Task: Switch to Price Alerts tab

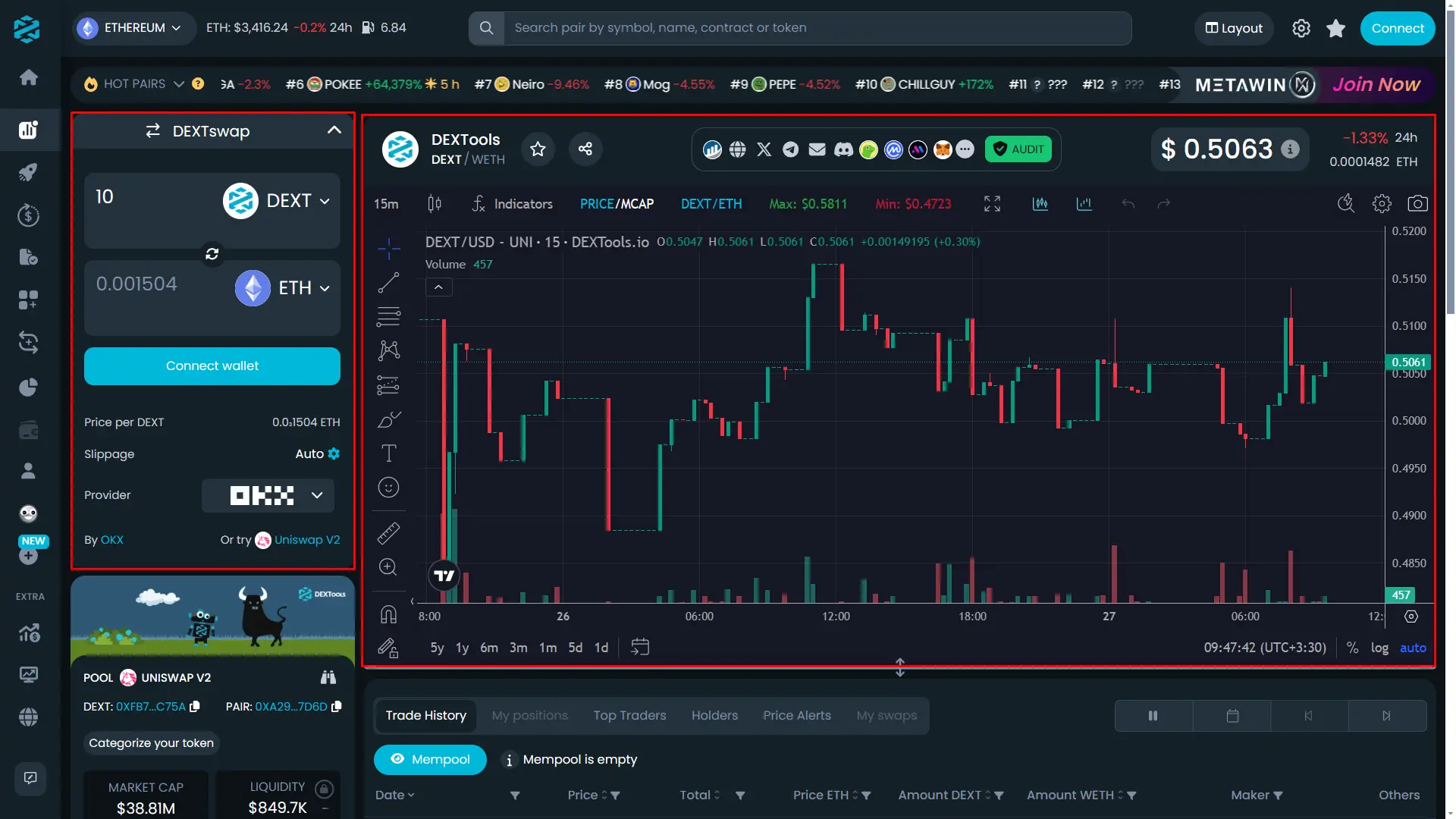Action: pyautogui.click(x=797, y=716)
